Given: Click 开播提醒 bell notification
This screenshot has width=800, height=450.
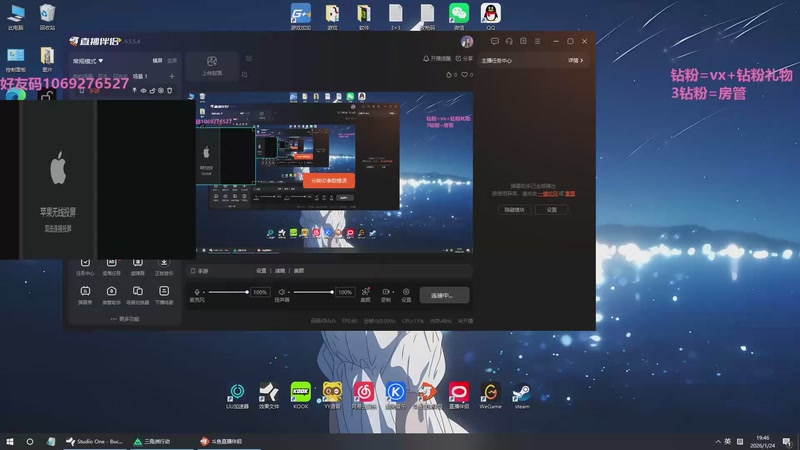Looking at the screenshot, I should pyautogui.click(x=437, y=59).
